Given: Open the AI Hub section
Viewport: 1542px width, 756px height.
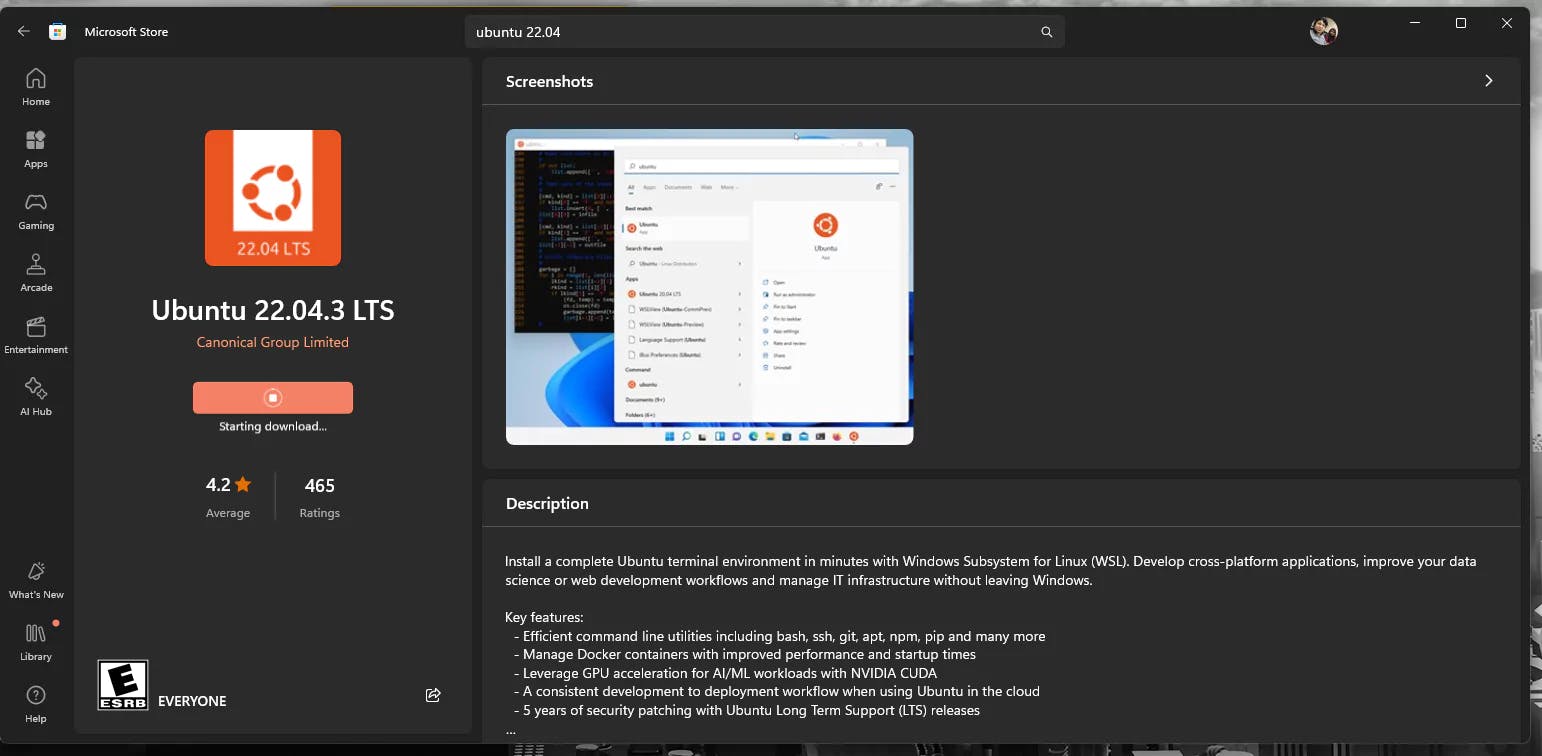Looking at the screenshot, I should click(36, 397).
